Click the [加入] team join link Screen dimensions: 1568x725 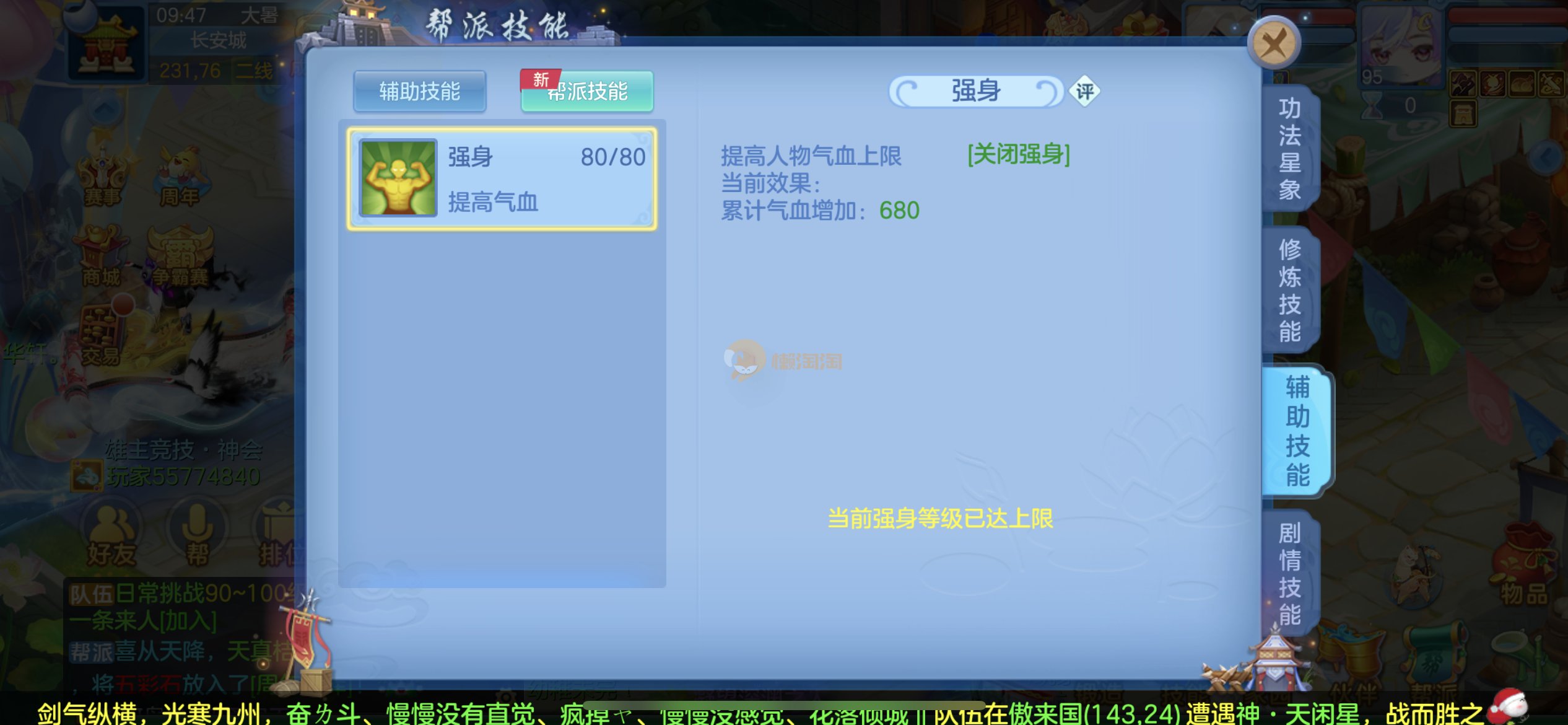pos(188,621)
